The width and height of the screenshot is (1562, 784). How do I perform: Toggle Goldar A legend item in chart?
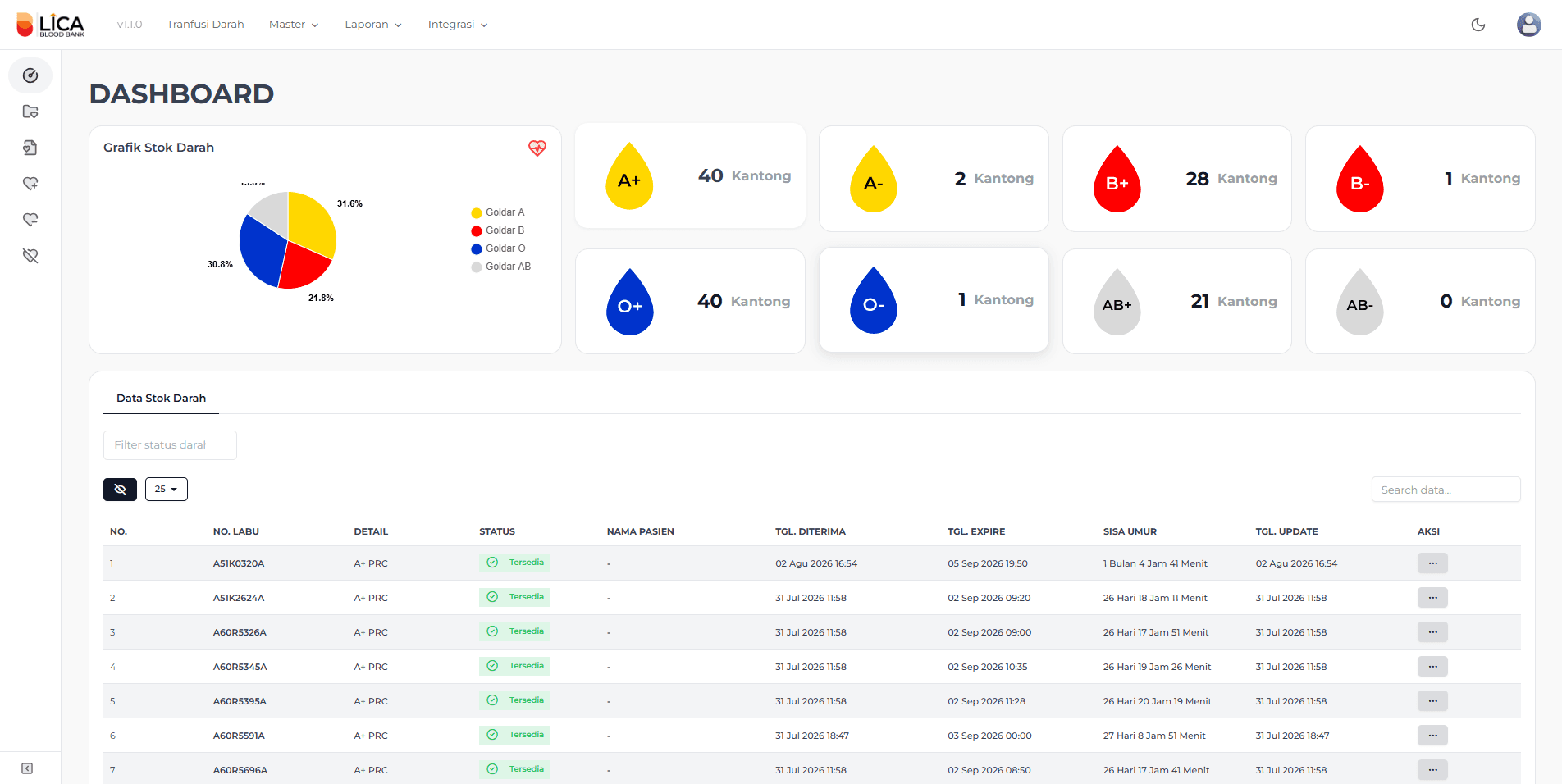(x=498, y=212)
